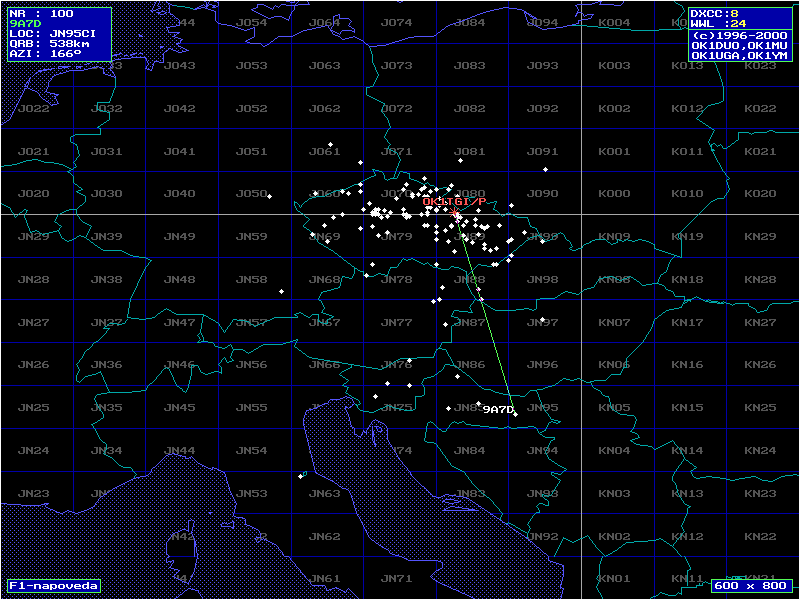Click the isolated station dot in square JN63
800x600 pixels.
[301, 476]
